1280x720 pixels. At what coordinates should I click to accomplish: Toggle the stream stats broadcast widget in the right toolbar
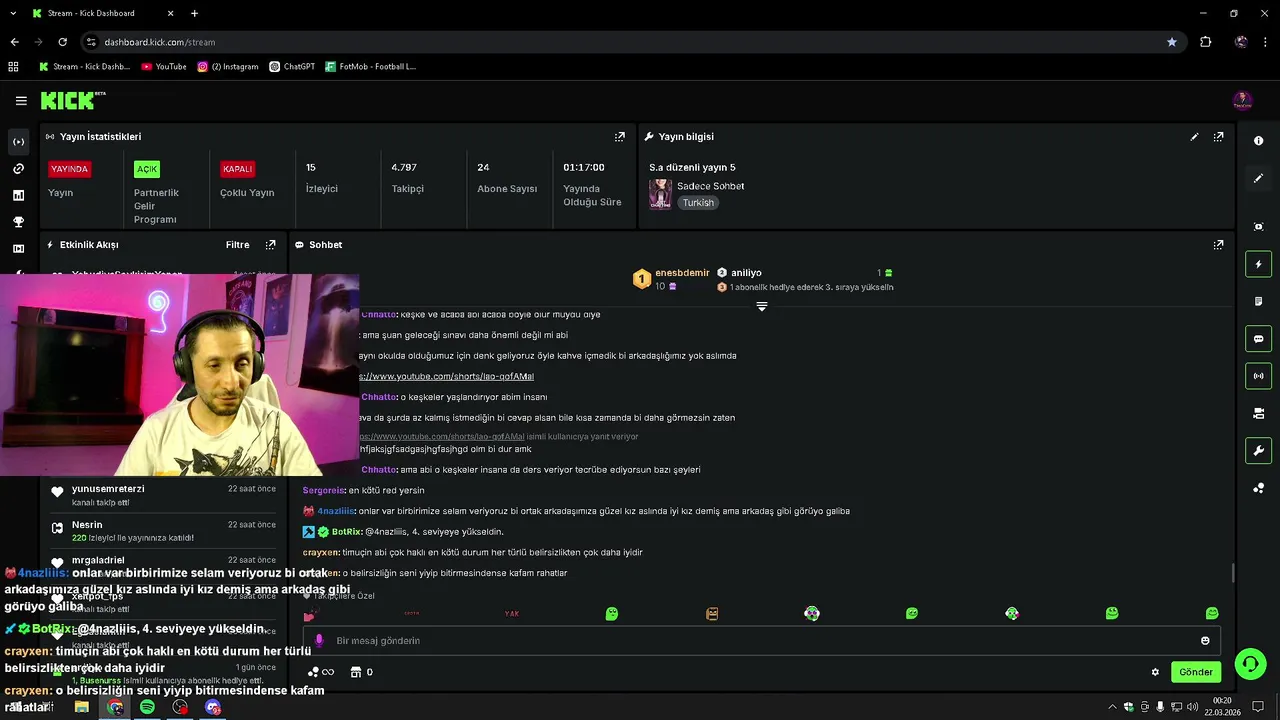pyautogui.click(x=1259, y=376)
